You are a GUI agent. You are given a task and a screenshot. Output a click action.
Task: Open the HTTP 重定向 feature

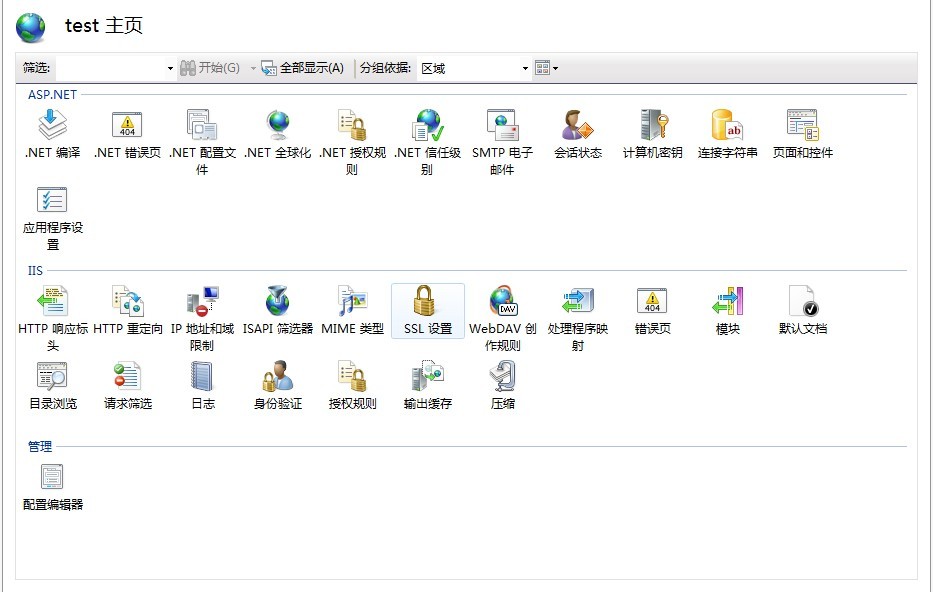coord(127,302)
